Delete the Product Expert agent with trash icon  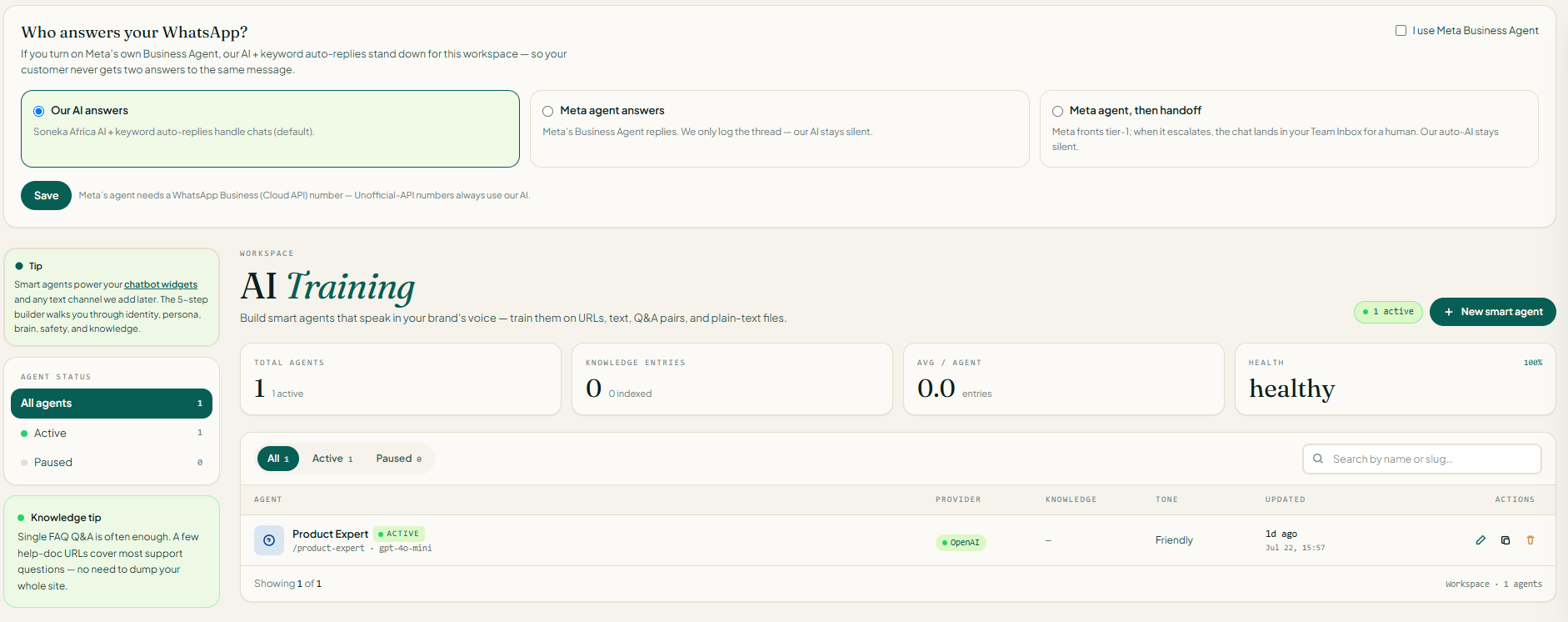[1531, 540]
